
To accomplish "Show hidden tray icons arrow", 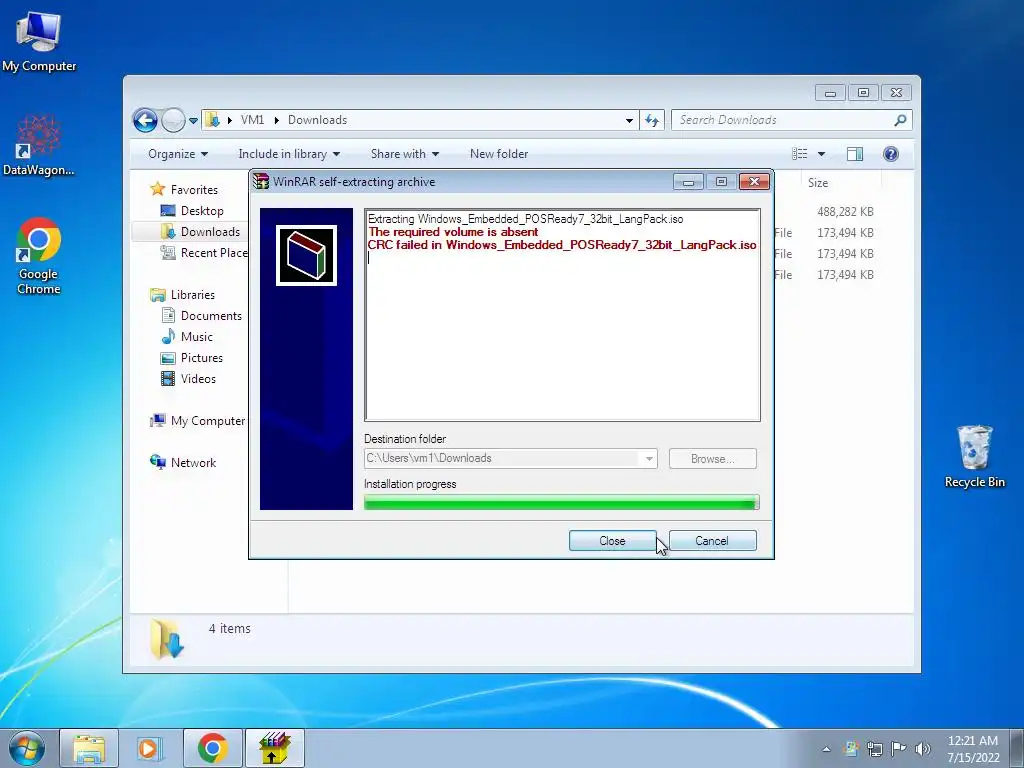I will click(x=827, y=749).
